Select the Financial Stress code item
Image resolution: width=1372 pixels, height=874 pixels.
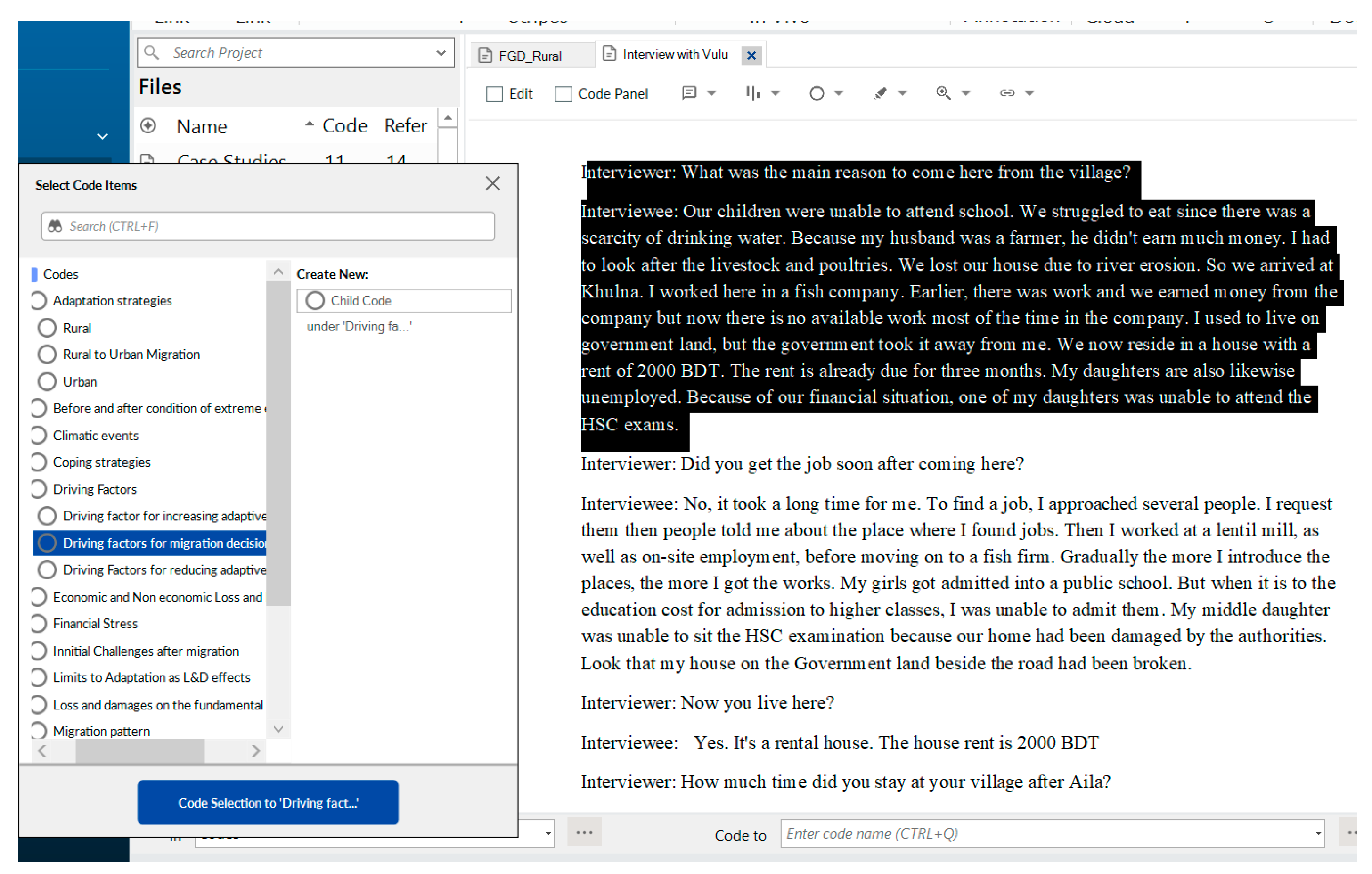click(x=95, y=624)
